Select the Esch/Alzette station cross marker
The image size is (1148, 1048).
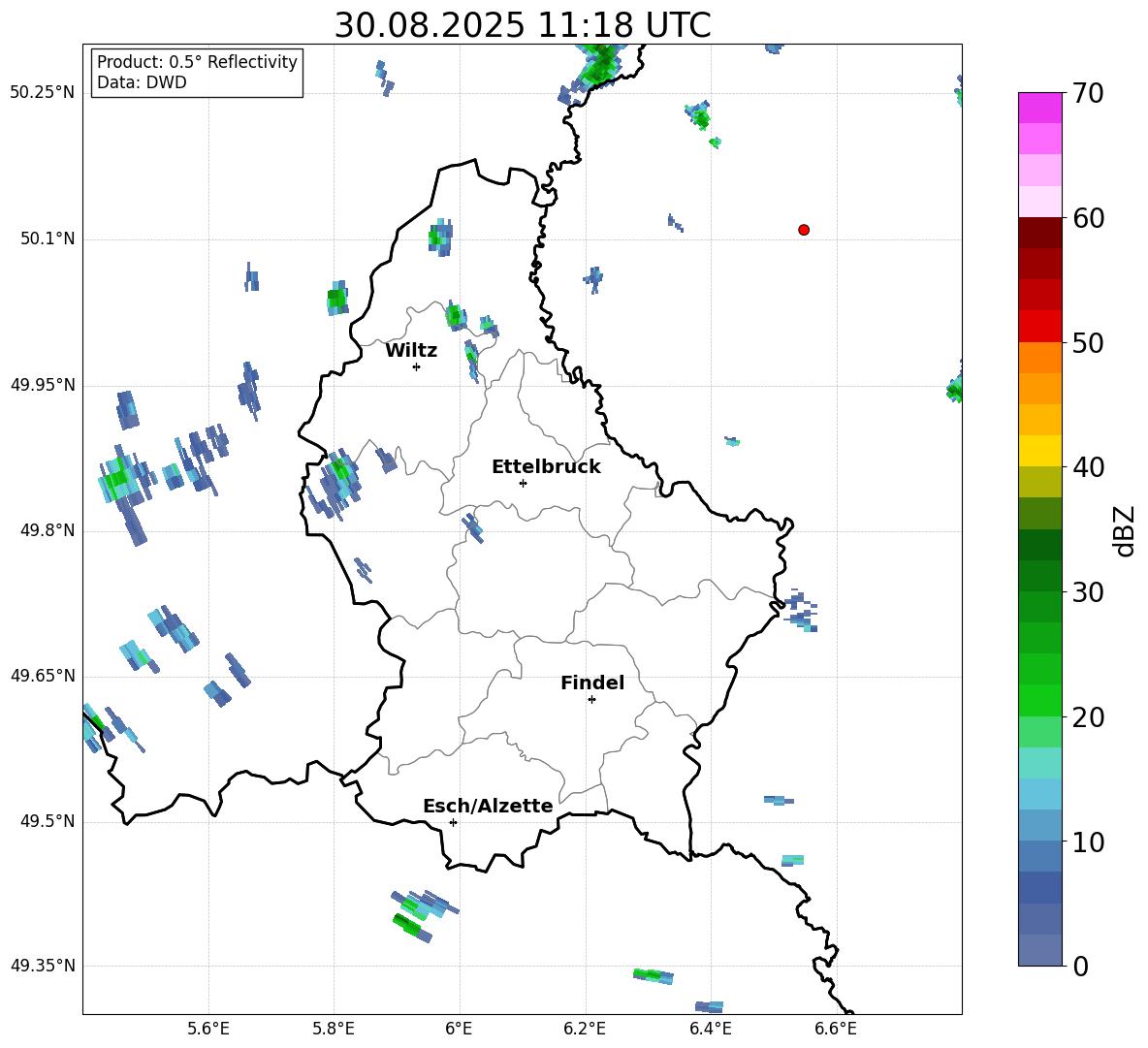pos(453,822)
